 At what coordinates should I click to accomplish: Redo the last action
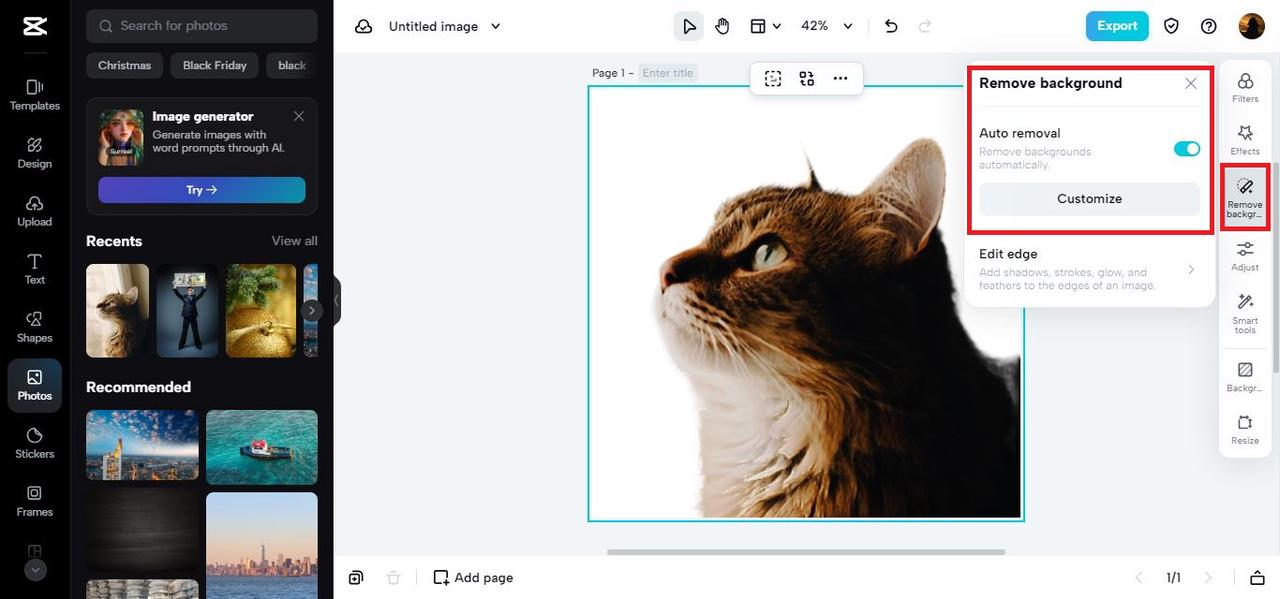coord(925,26)
